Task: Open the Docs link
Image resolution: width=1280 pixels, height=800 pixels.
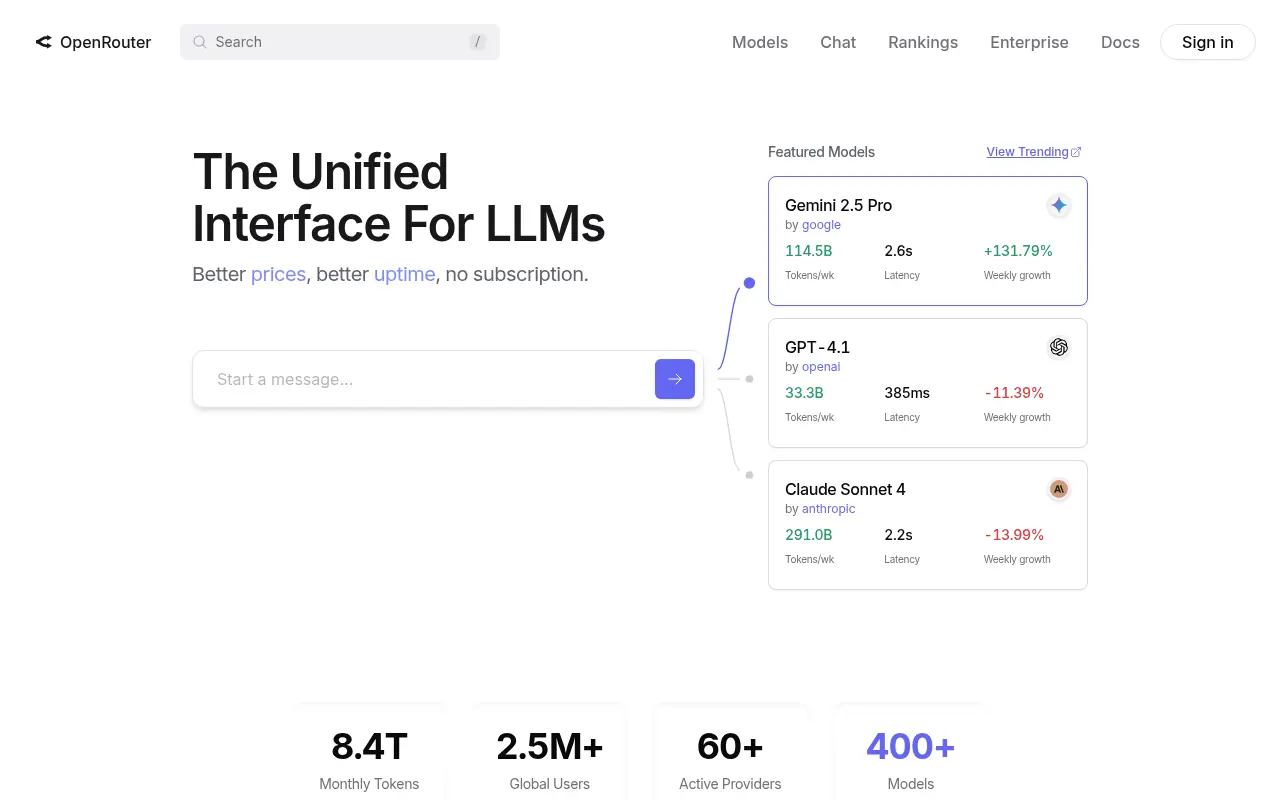Action: pos(1120,42)
